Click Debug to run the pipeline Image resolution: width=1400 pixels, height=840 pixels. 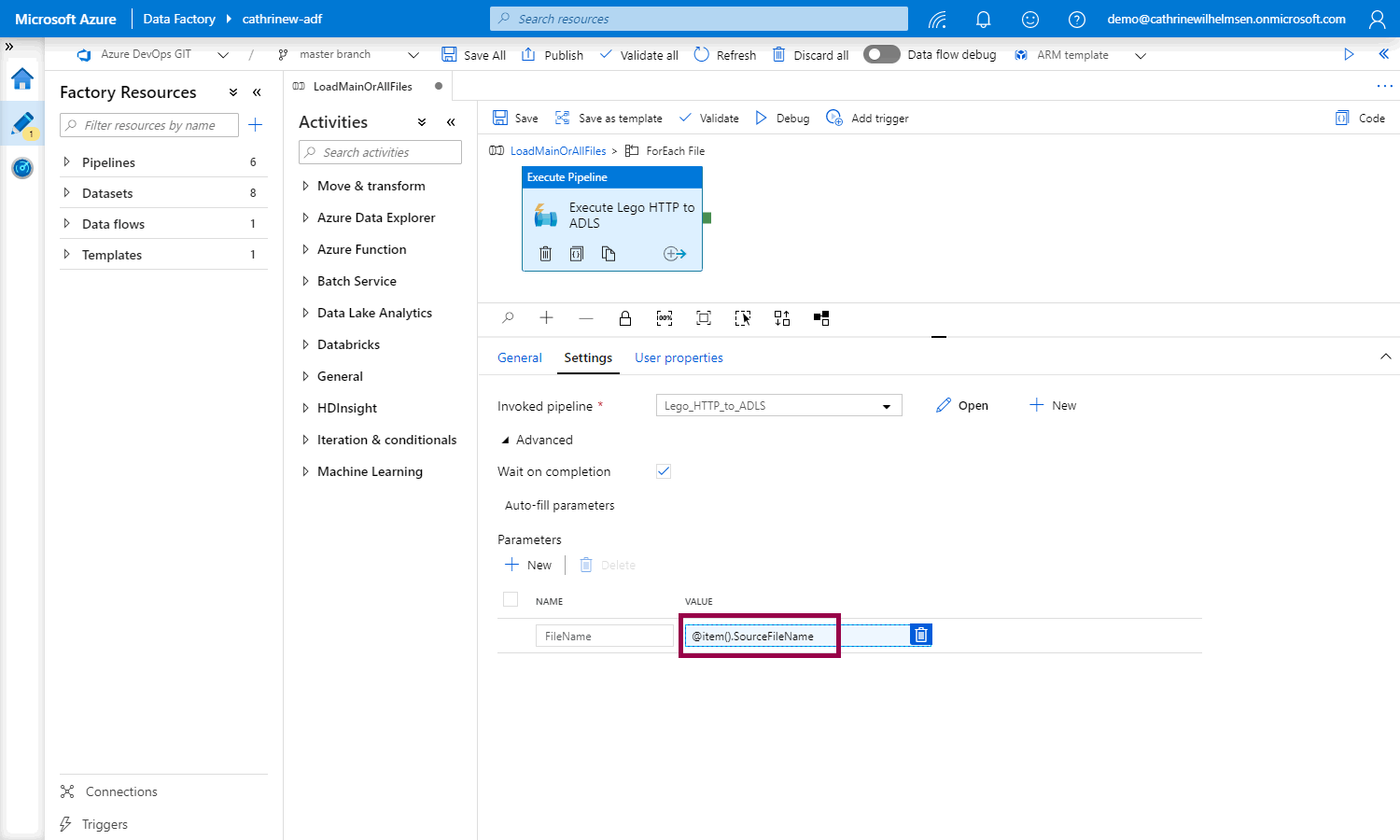coord(782,119)
